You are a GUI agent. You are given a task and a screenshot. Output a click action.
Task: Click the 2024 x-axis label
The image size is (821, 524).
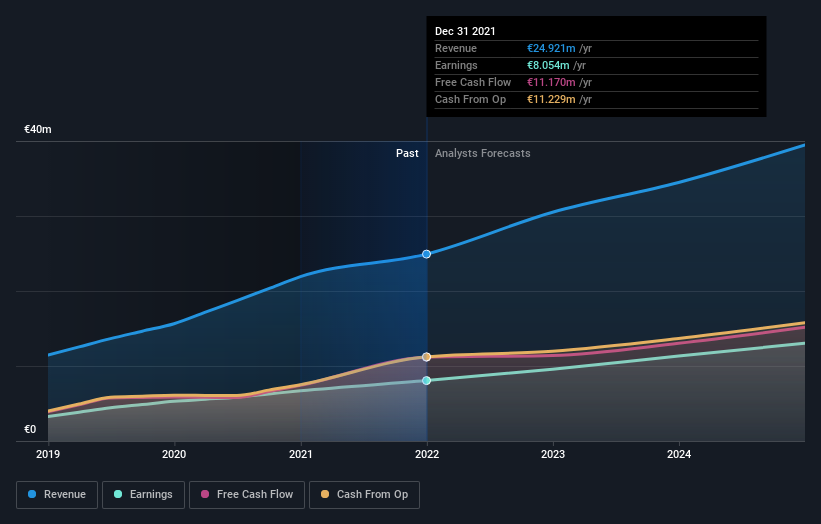click(x=679, y=454)
